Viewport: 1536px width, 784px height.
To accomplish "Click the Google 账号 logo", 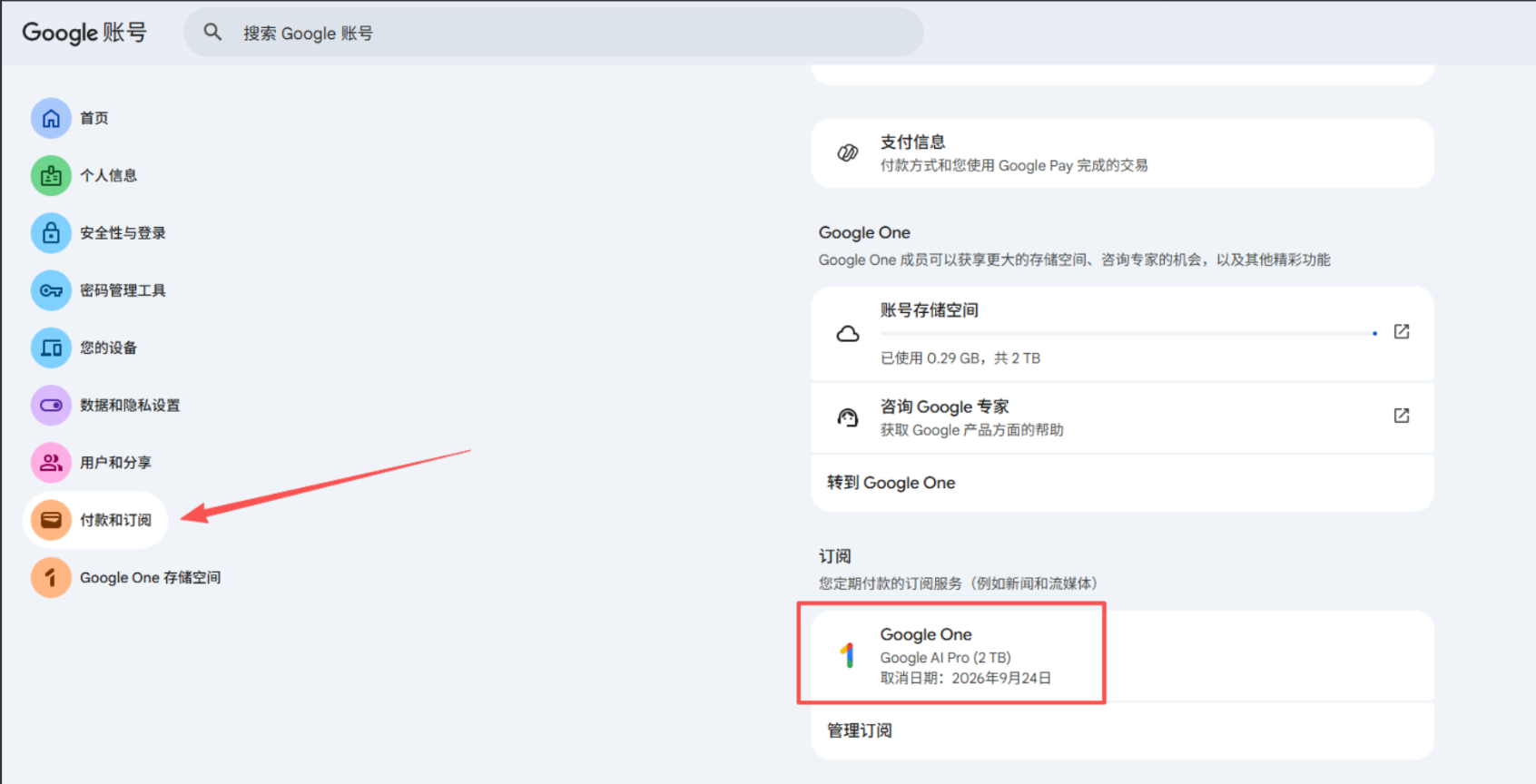I will tap(84, 33).
